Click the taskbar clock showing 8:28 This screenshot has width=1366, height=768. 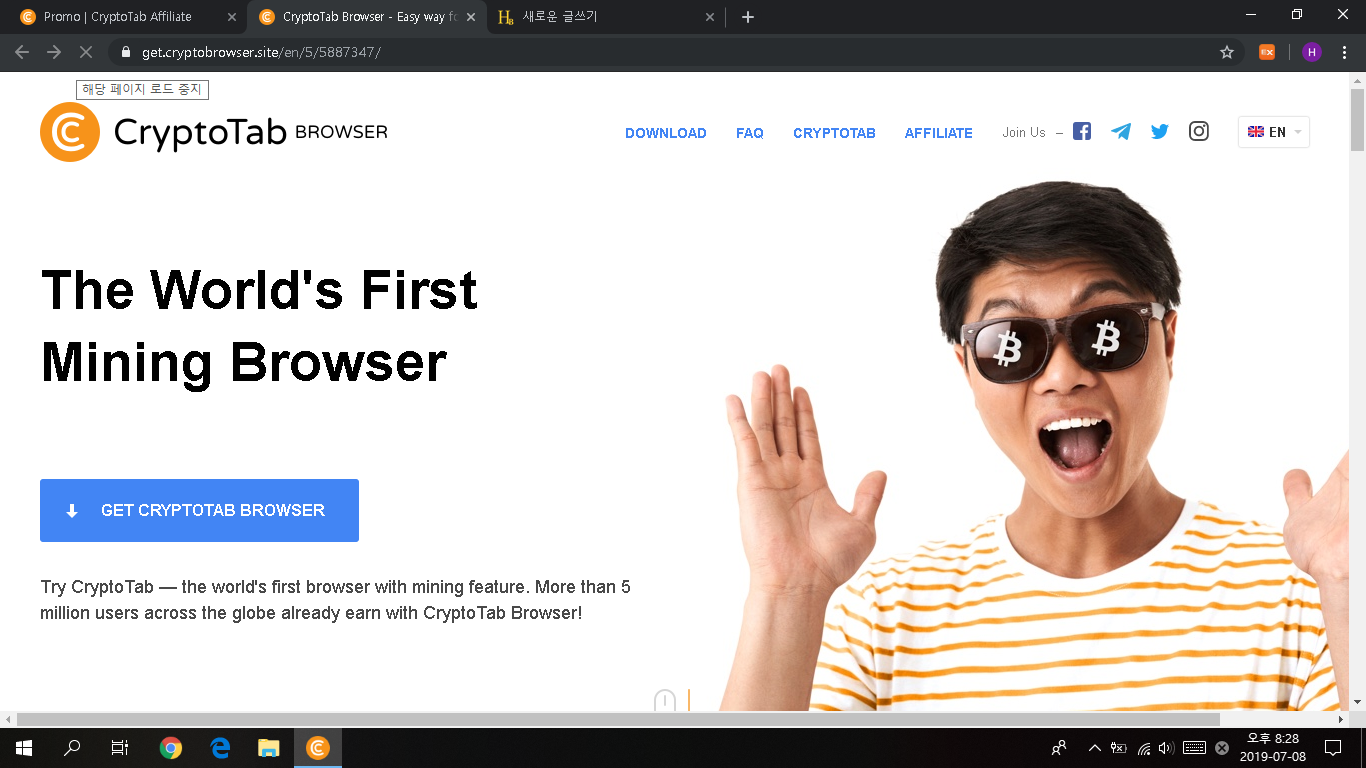click(x=1273, y=748)
